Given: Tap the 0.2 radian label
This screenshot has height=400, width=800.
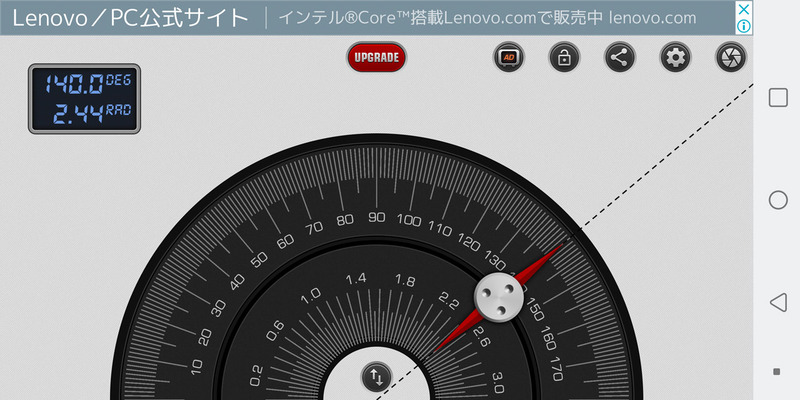Looking at the screenshot, I should click(256, 376).
